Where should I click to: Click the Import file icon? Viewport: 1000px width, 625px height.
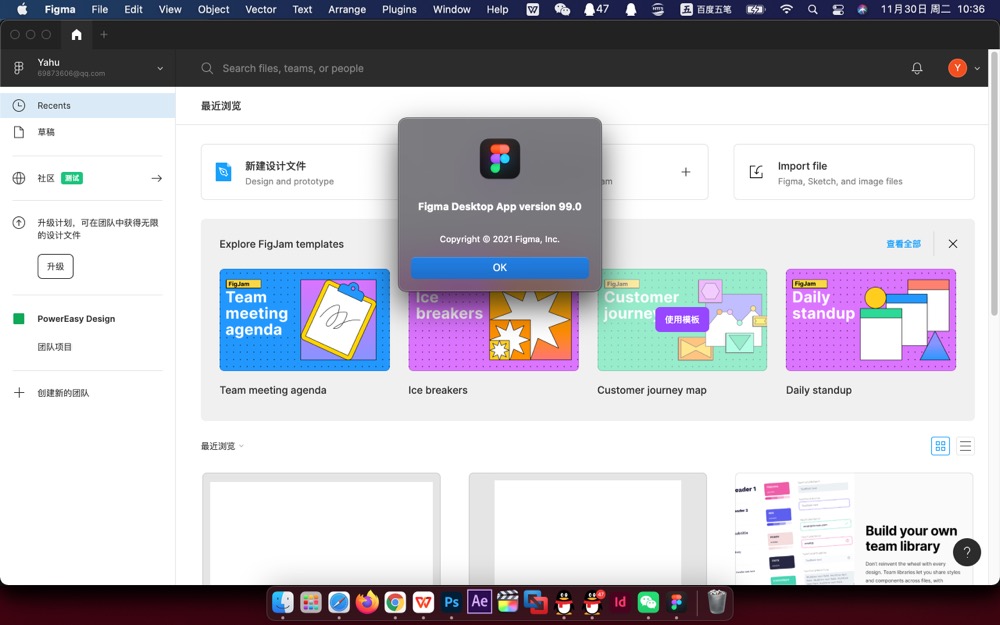pos(756,172)
